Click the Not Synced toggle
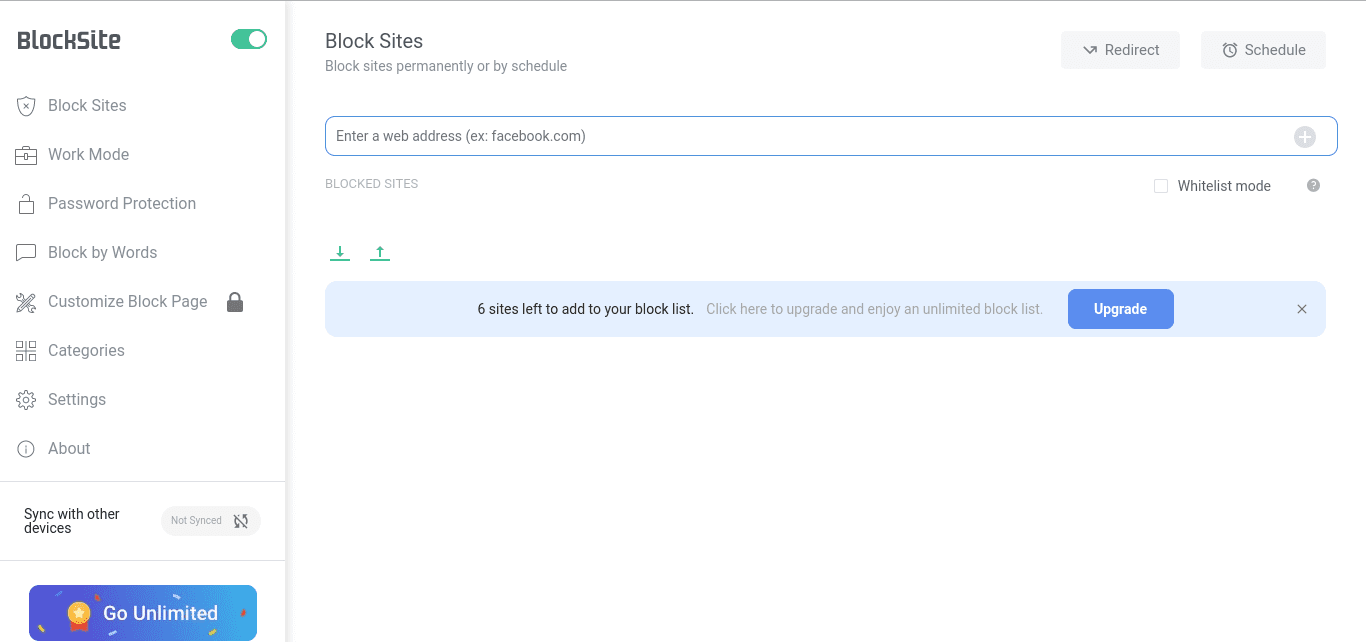Image resolution: width=1366 pixels, height=642 pixels. (211, 521)
